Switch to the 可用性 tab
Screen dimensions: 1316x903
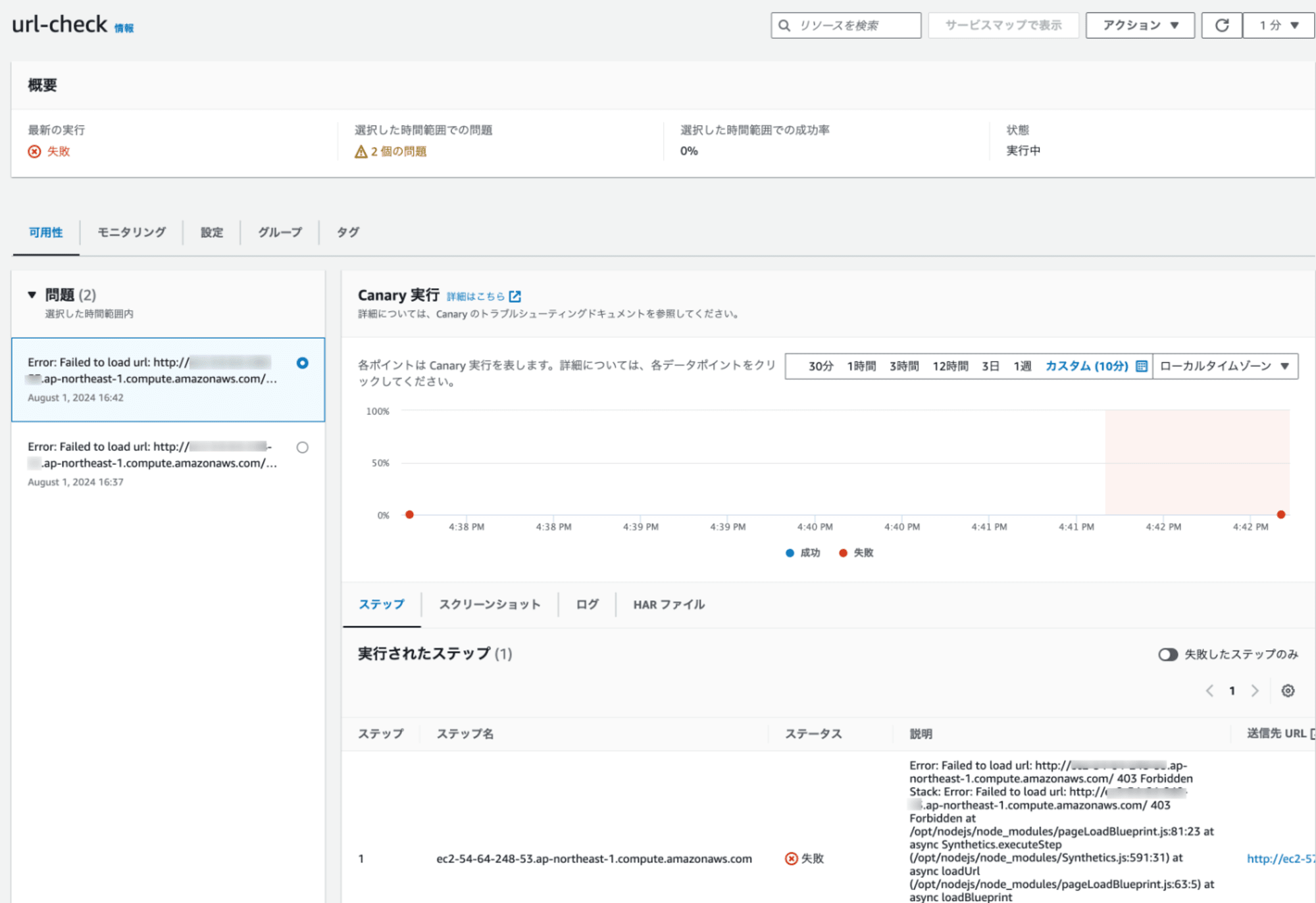click(x=45, y=232)
